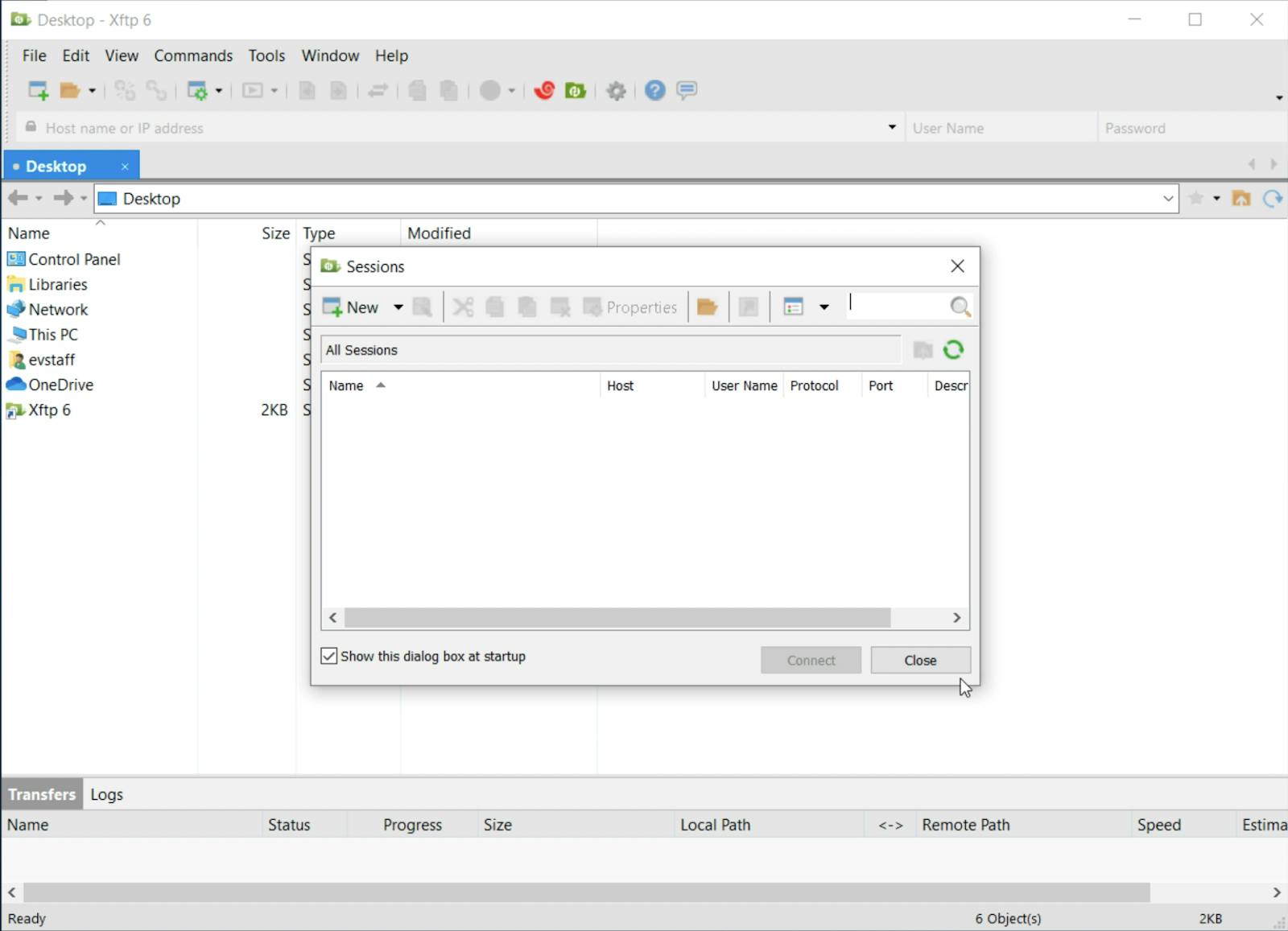Open the view mode dropdown arrow in Sessions dialog
The width and height of the screenshot is (1288, 931).
(x=824, y=307)
